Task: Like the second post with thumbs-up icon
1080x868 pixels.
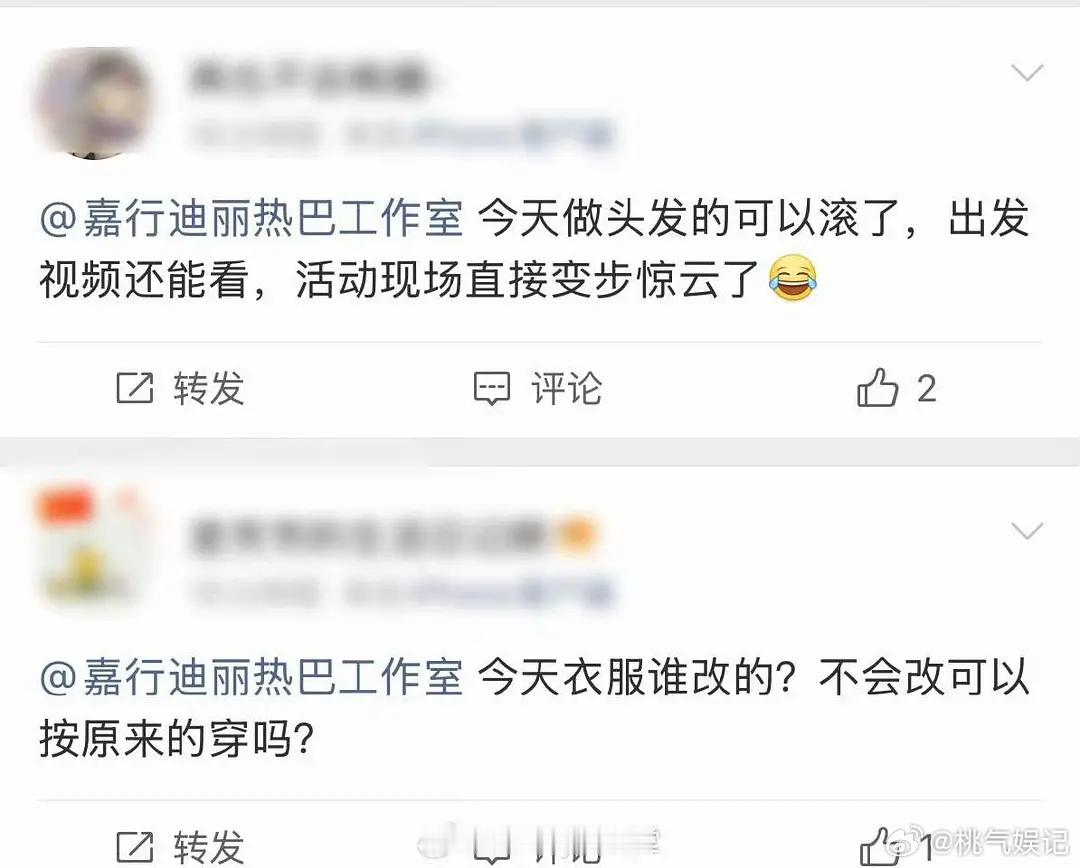Action: [878, 846]
